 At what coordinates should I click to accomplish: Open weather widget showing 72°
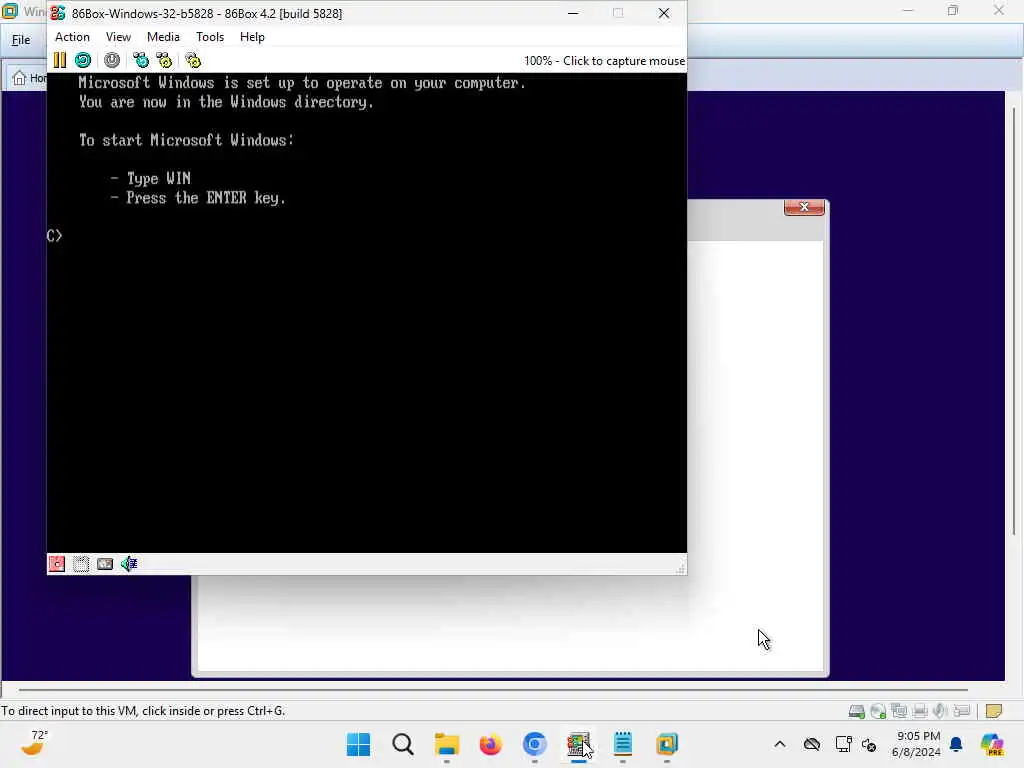click(x=34, y=743)
